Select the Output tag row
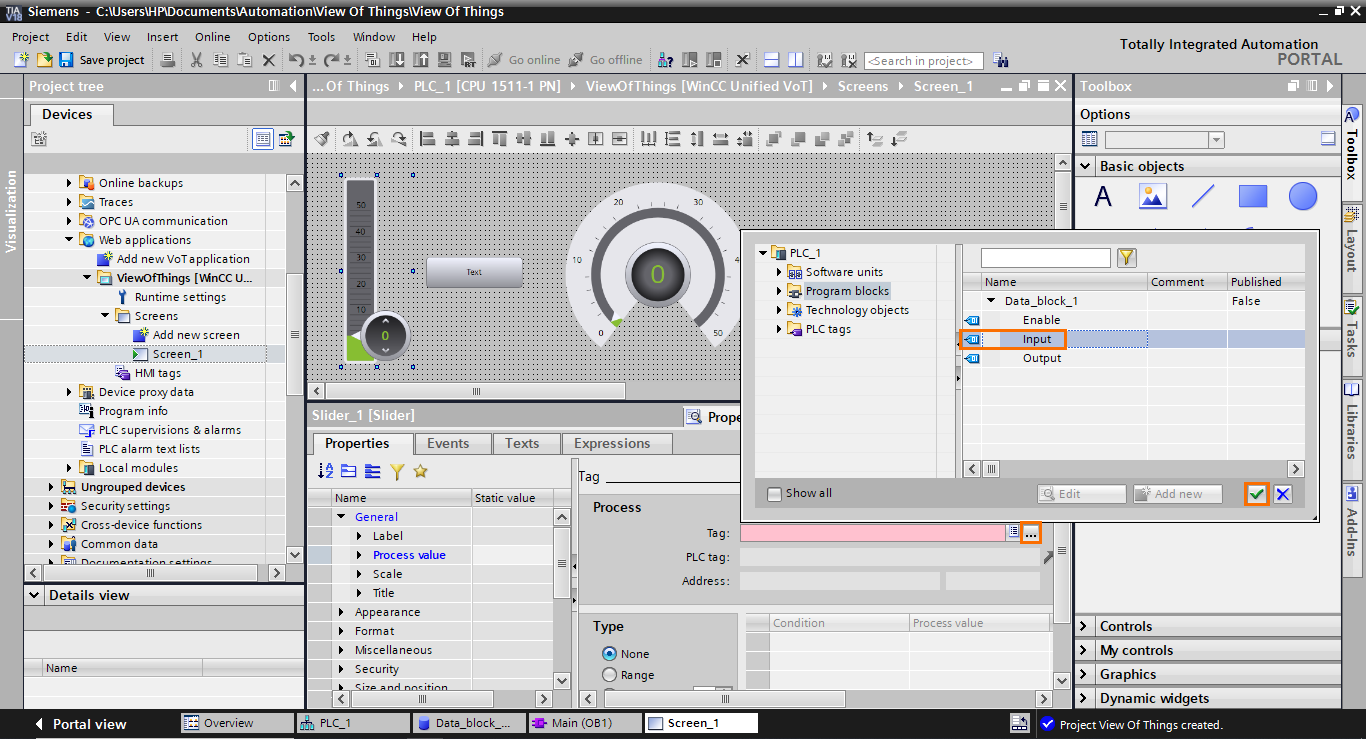 tap(1135, 358)
